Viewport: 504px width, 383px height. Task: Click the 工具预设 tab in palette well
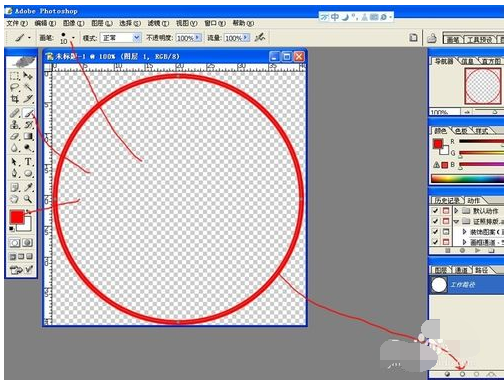point(479,40)
